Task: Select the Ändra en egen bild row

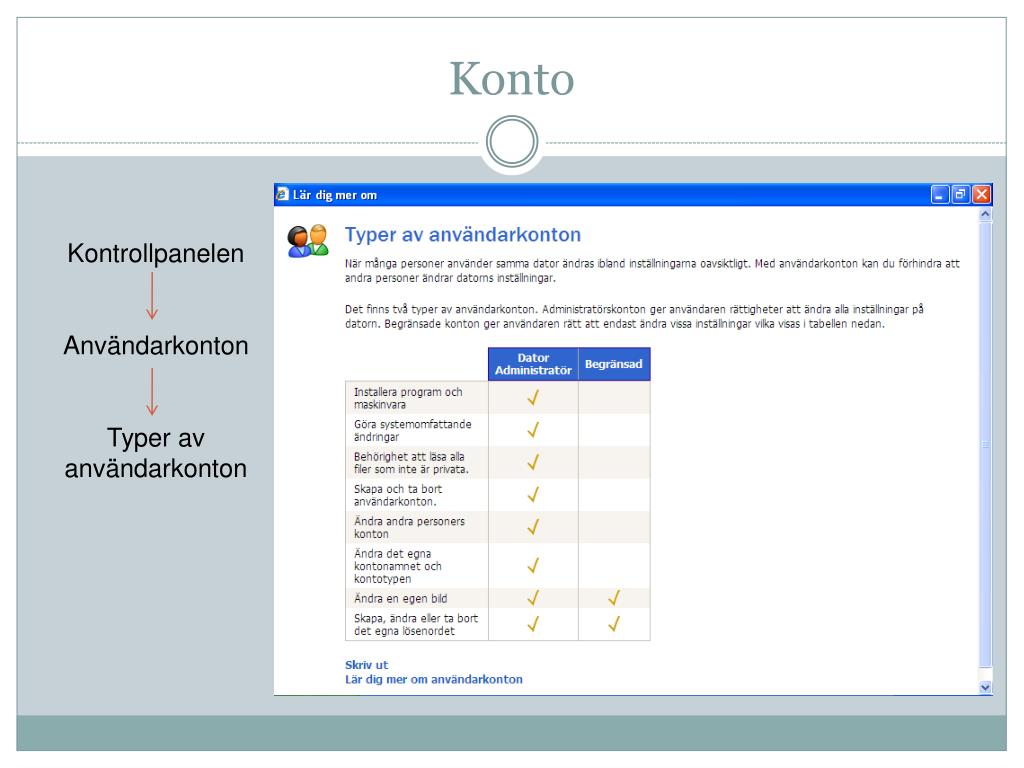Action: pyautogui.click(x=498, y=598)
